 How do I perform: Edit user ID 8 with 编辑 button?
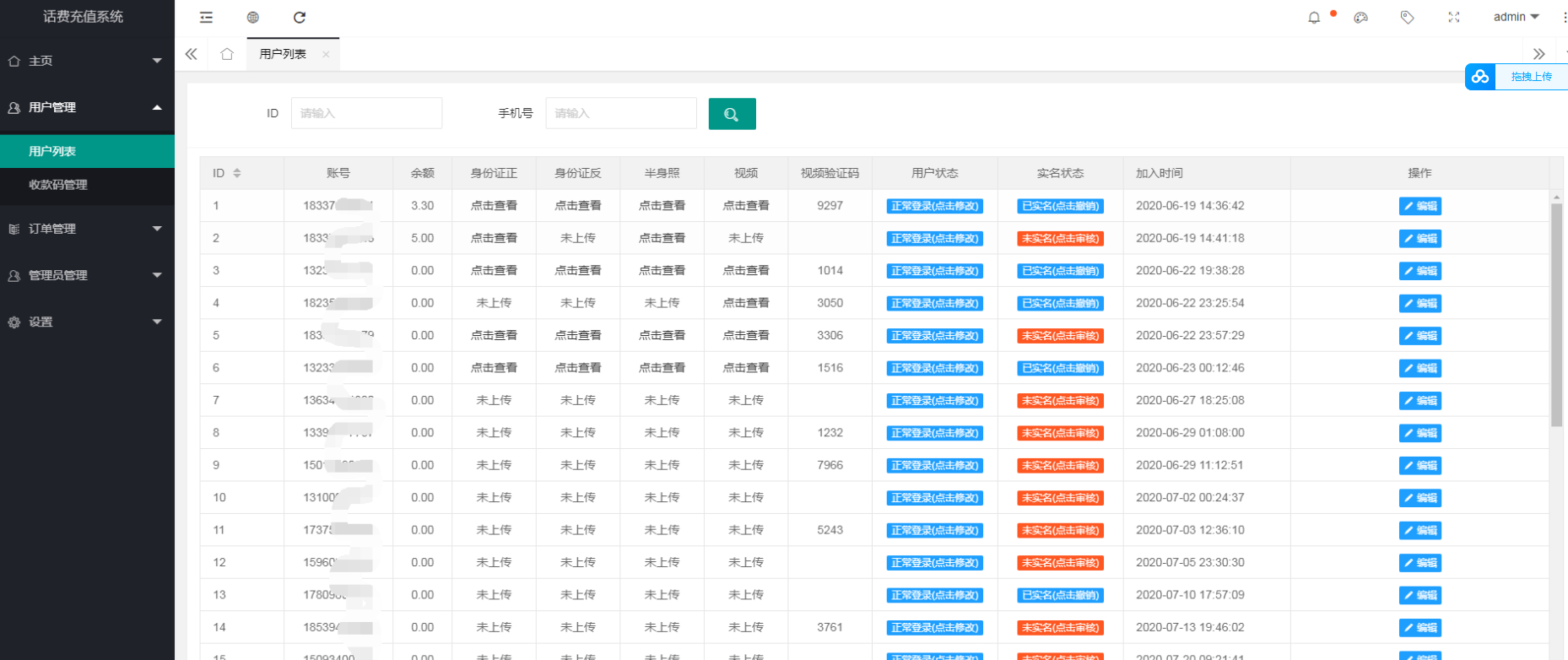[x=1419, y=433]
